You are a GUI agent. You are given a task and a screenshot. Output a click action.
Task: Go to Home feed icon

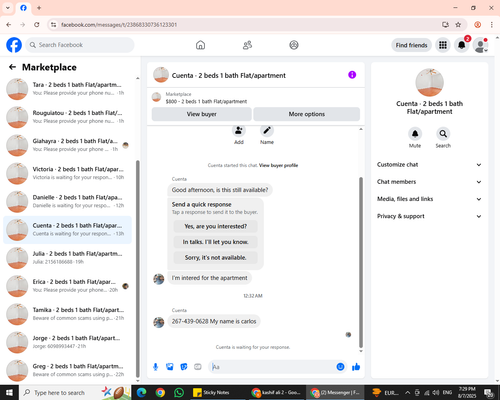tap(200, 45)
